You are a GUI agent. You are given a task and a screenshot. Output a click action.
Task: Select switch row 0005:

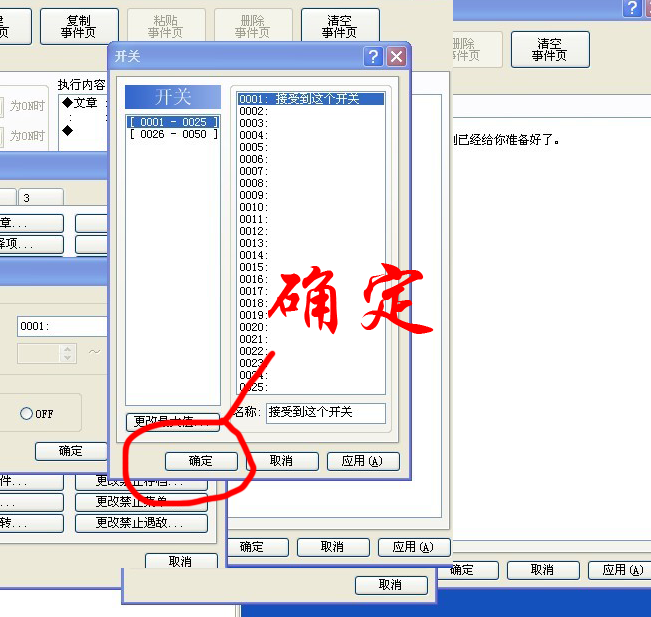311,147
